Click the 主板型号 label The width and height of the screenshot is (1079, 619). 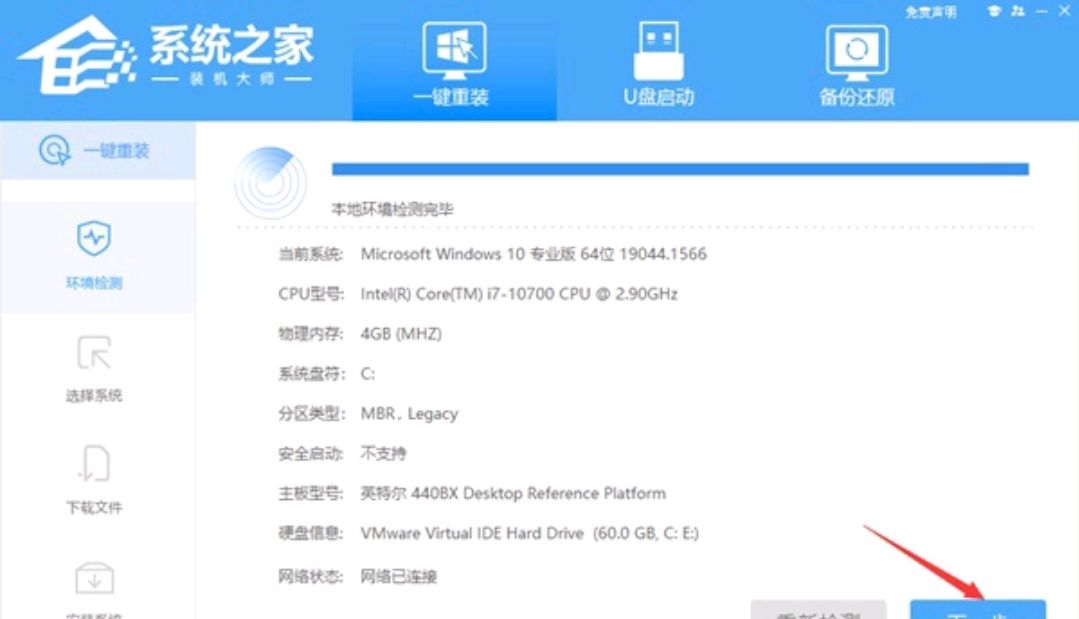point(310,493)
